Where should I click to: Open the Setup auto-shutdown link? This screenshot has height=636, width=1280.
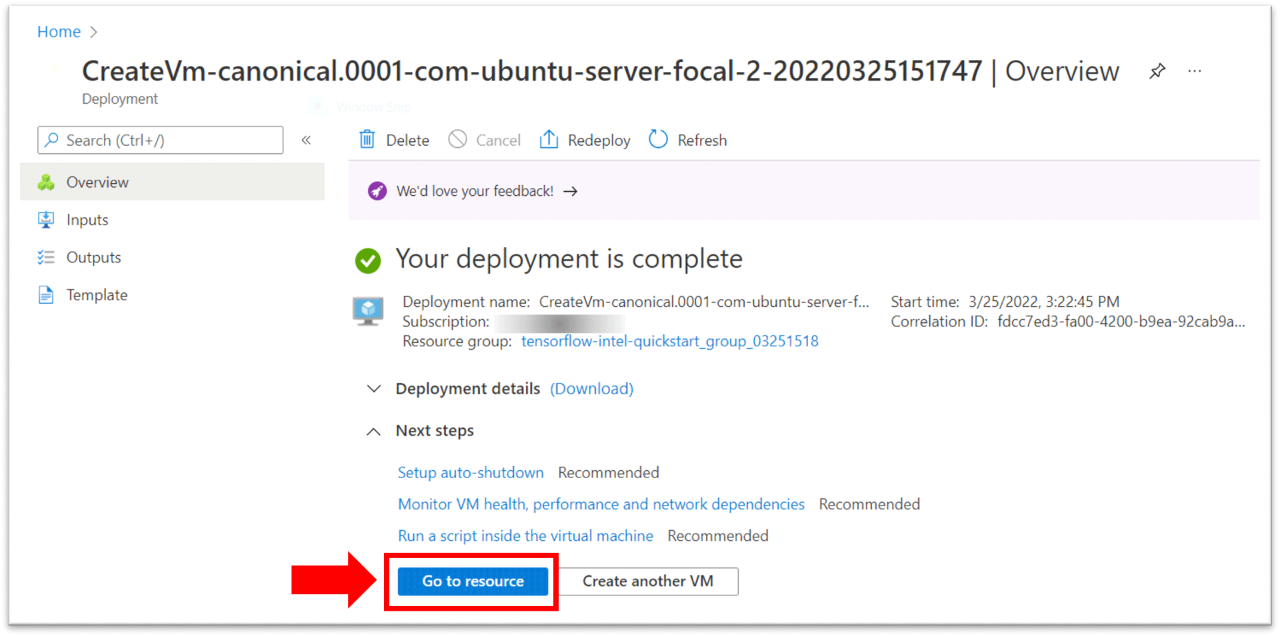point(471,473)
